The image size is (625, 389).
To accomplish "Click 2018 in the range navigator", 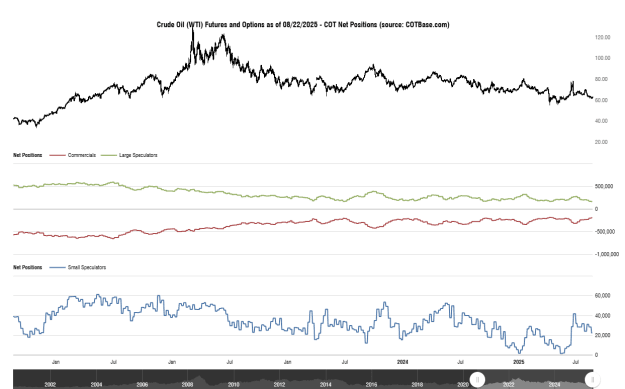I will tap(417, 385).
